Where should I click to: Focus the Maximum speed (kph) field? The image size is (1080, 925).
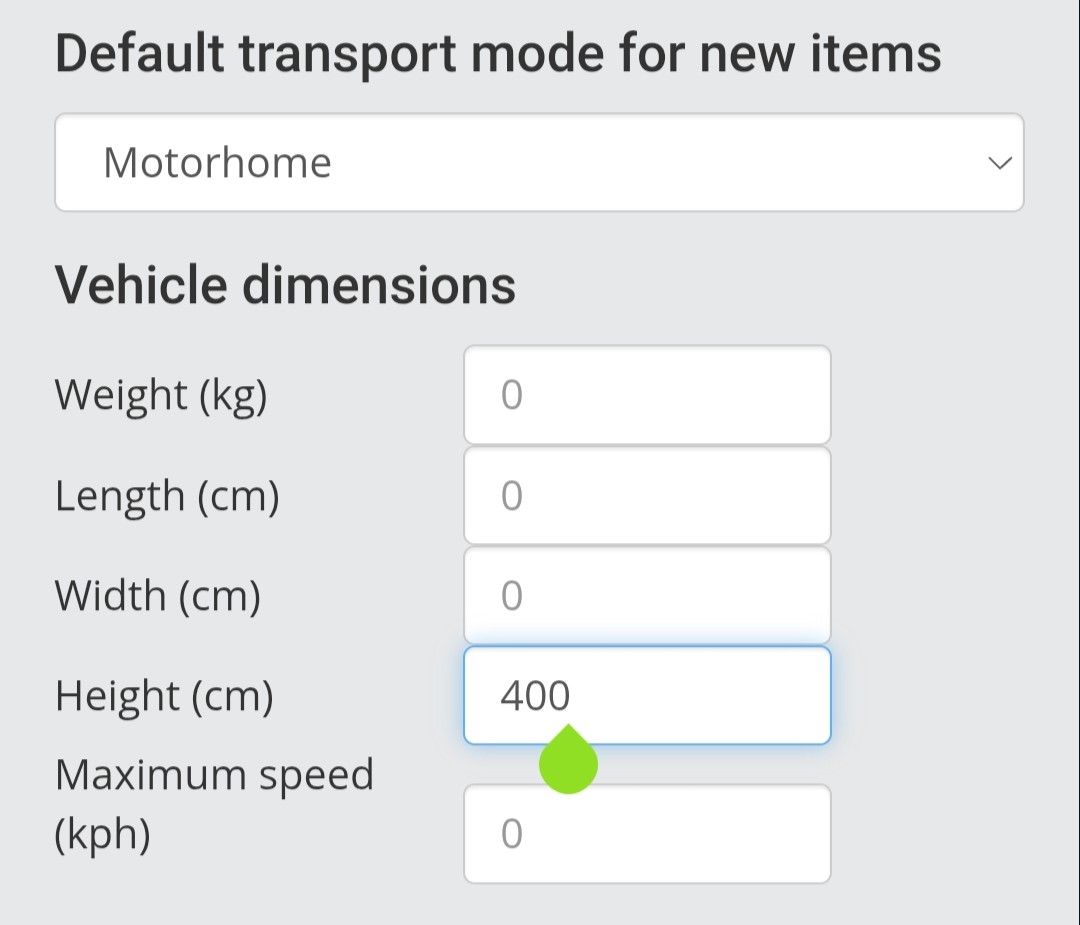pos(646,834)
